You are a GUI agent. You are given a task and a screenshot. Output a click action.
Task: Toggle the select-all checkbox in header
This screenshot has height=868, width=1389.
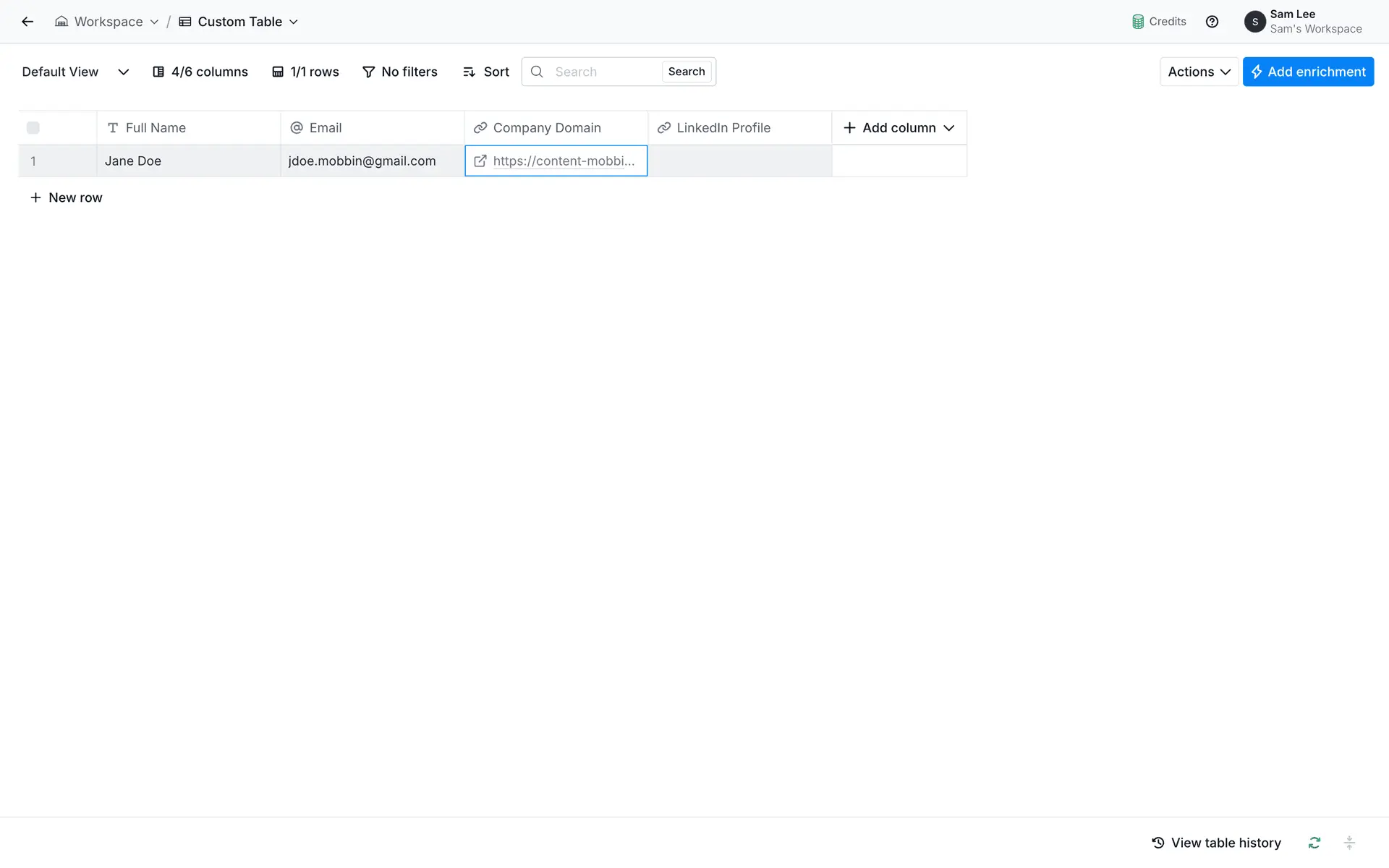[x=33, y=128]
